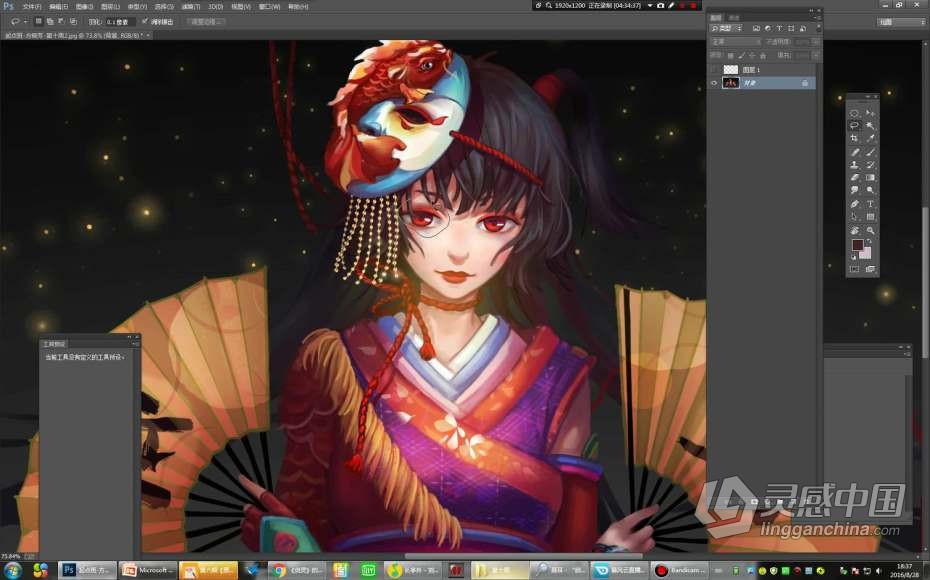
Task: Click lock icon on background layer
Action: (805, 83)
